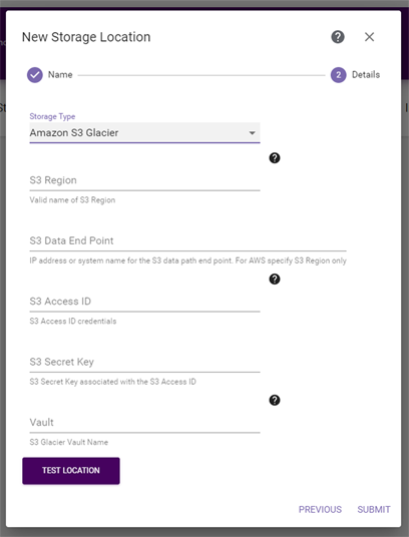
Task: Focus the Vault name input field
Action: [145, 423]
